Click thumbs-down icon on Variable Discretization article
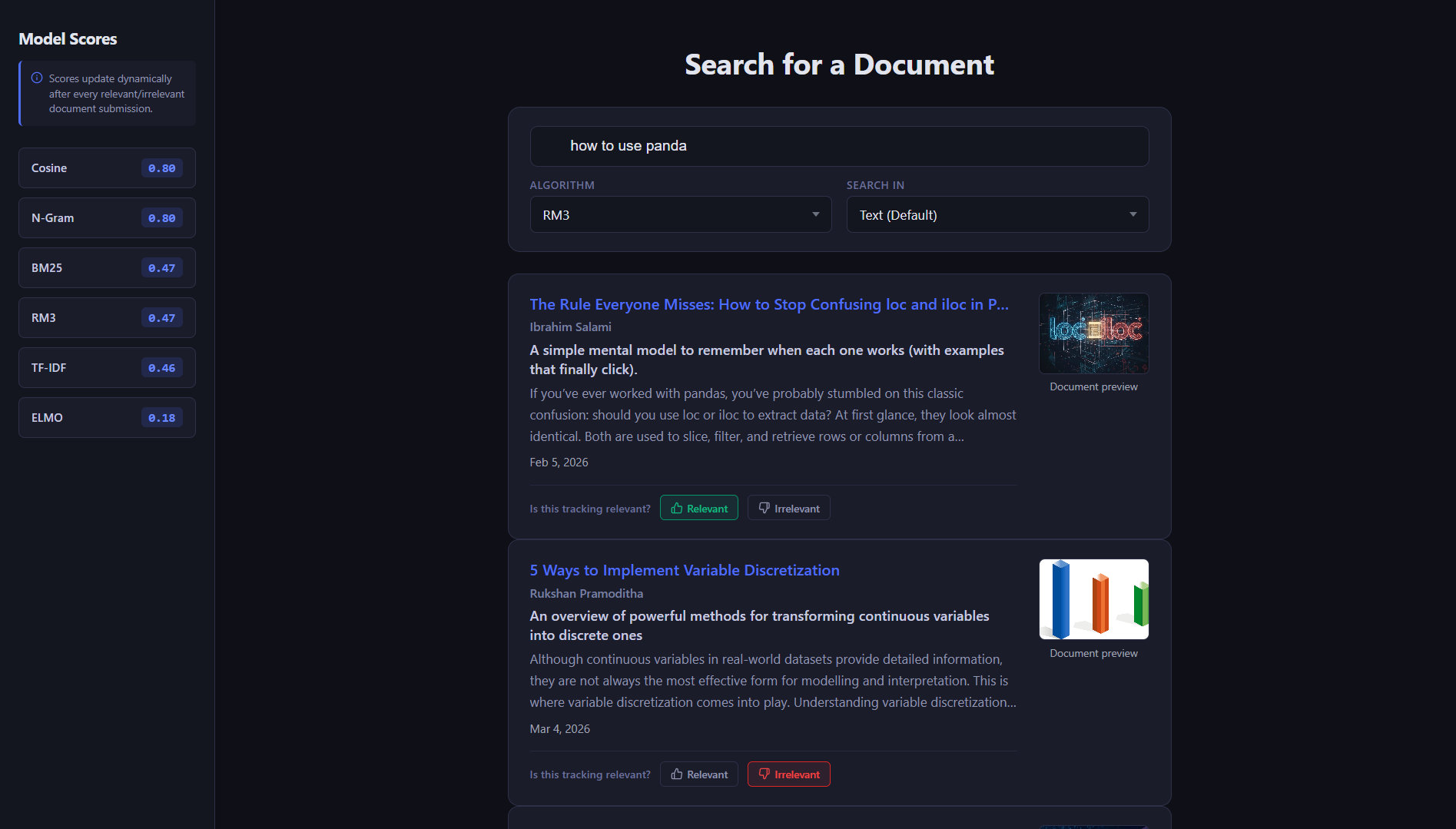The width and height of the screenshot is (1456, 829). point(764,774)
